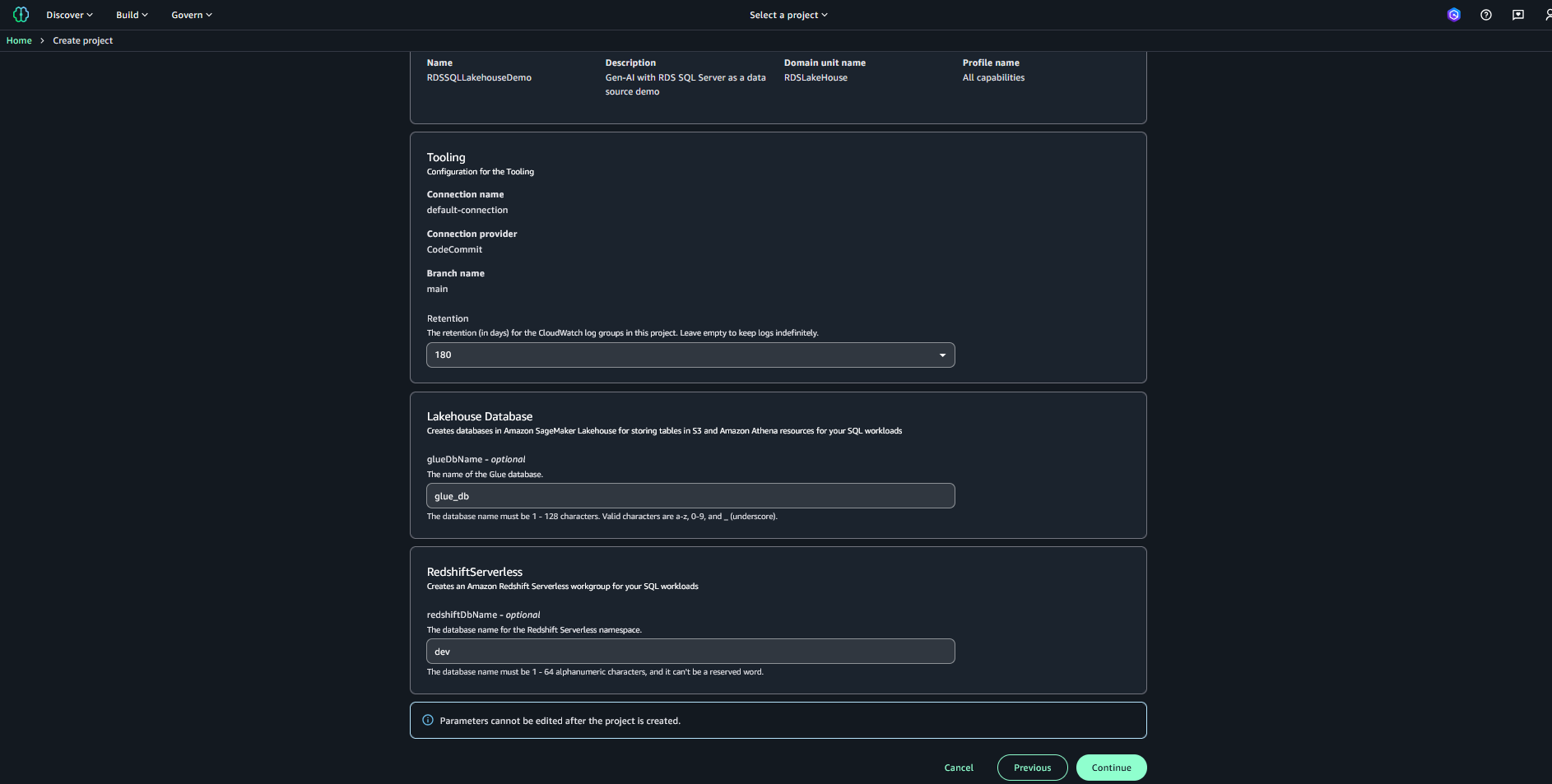
Task: Go to Home breadcrumb link
Action: click(19, 40)
